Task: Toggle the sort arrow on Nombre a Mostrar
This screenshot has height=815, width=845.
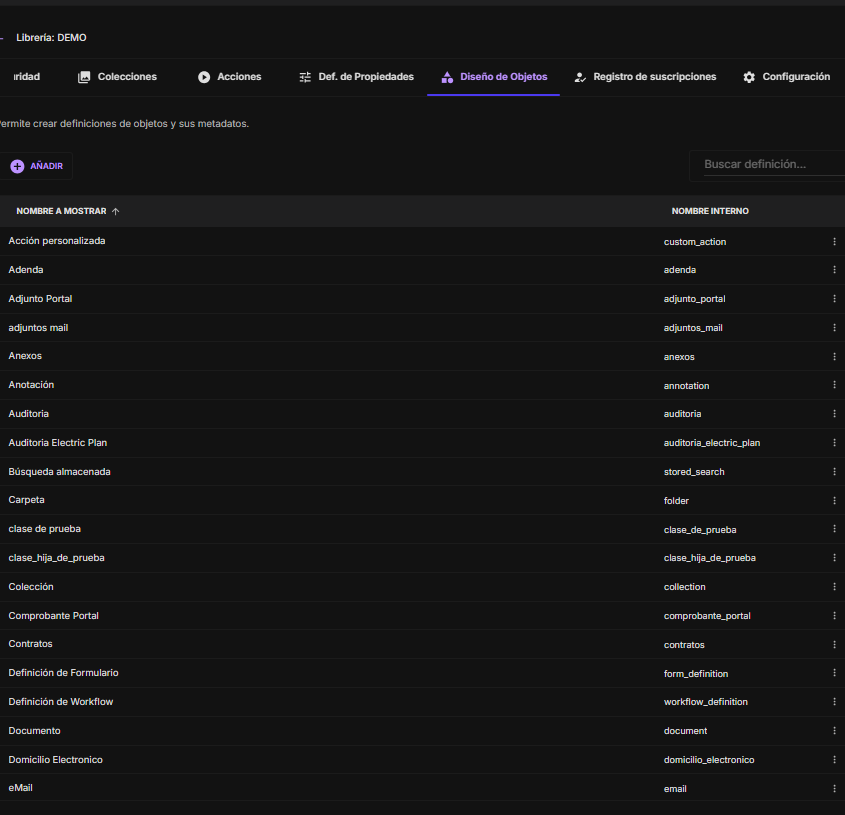Action: coord(115,211)
